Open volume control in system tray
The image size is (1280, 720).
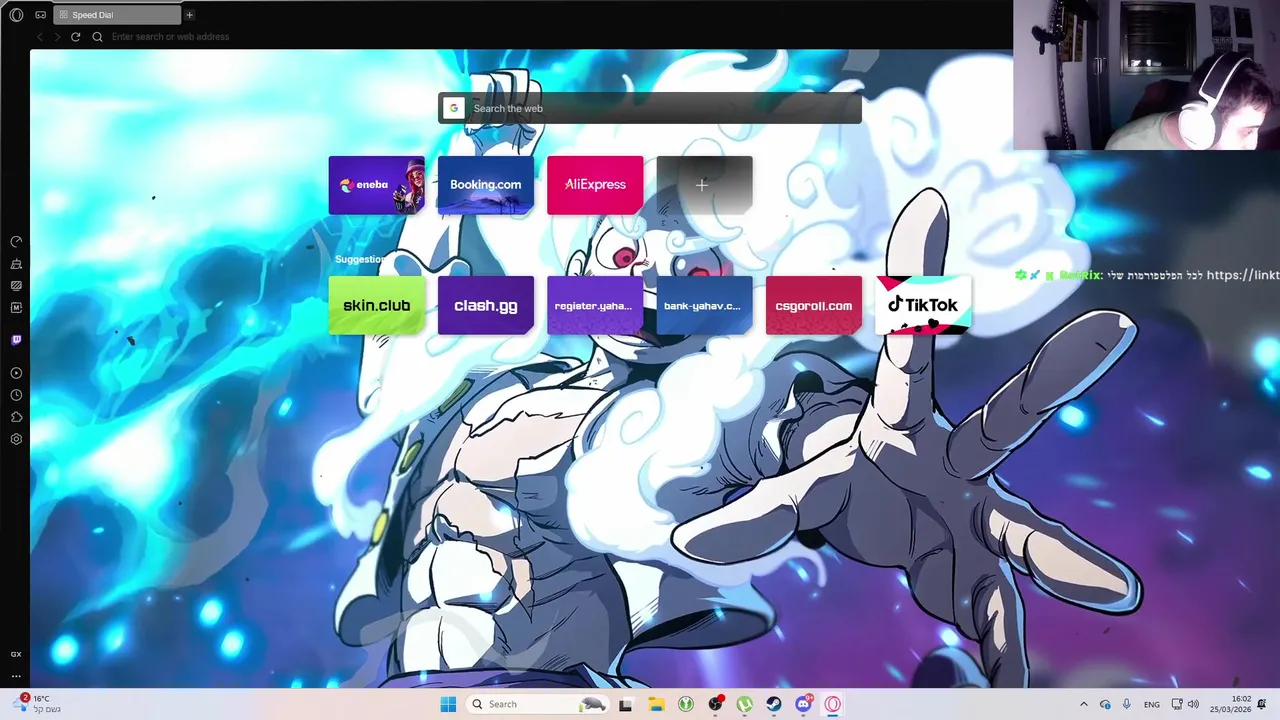click(x=1193, y=704)
